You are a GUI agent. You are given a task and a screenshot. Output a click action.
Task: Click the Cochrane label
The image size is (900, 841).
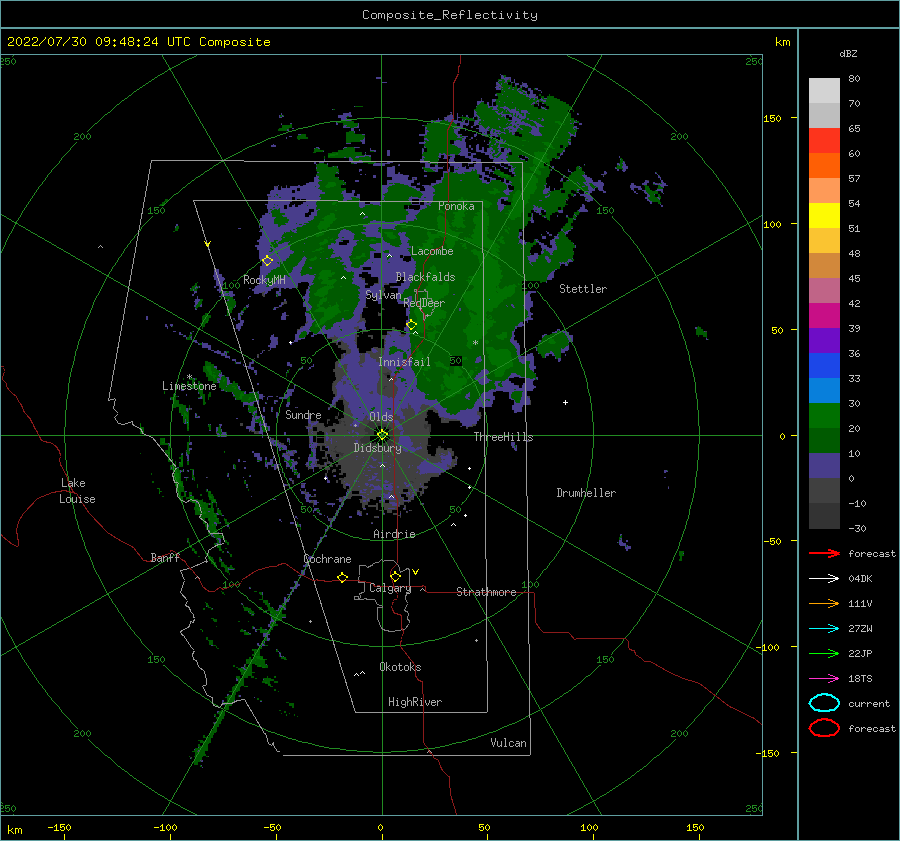click(x=327, y=559)
